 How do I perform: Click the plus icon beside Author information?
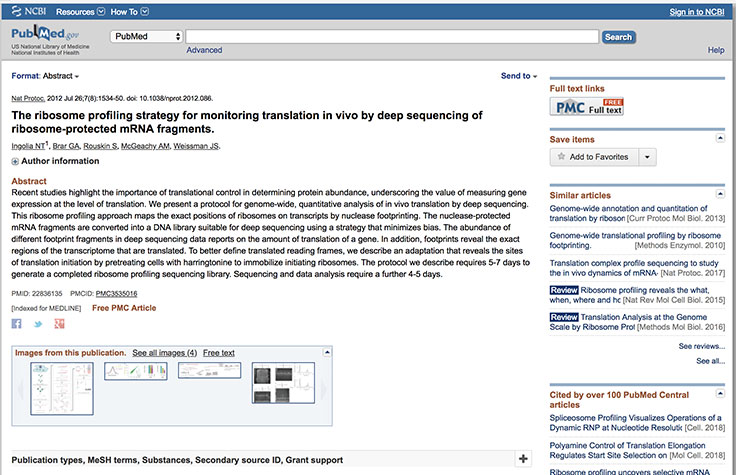point(15,161)
